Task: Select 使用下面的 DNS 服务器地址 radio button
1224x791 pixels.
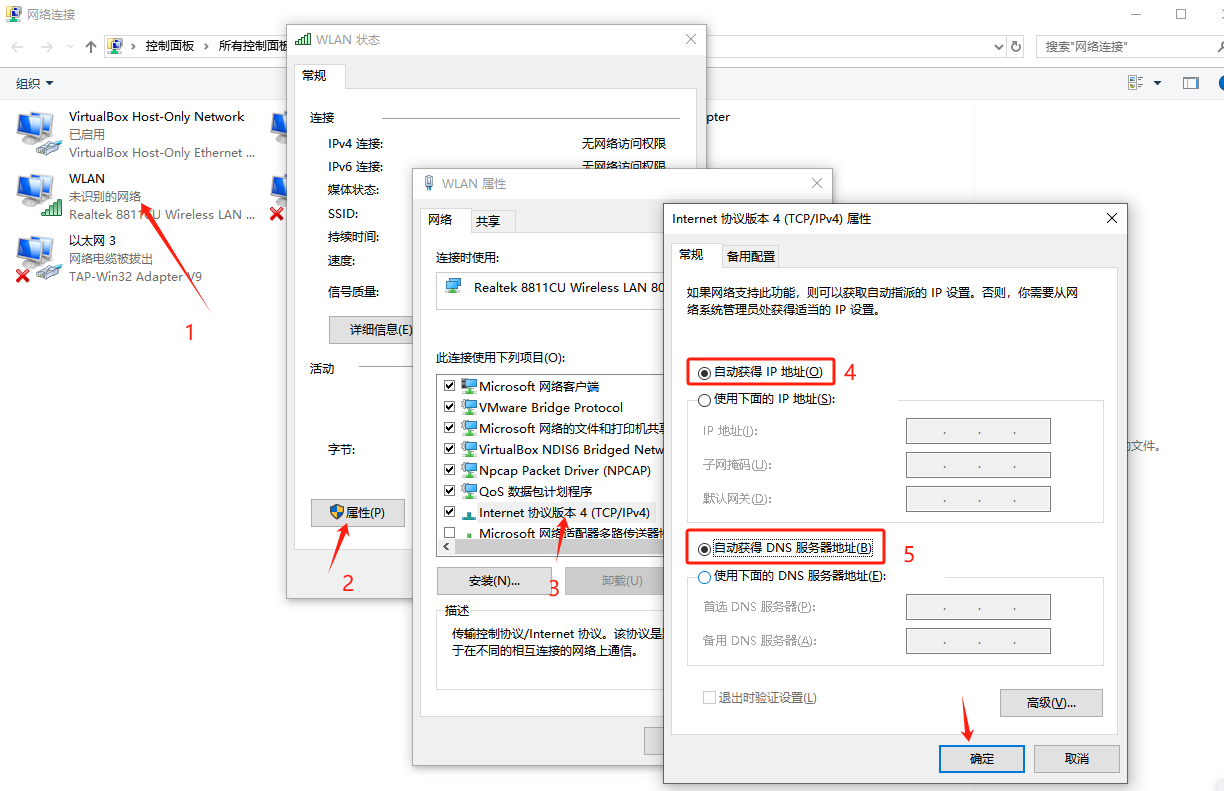Action: (704, 576)
